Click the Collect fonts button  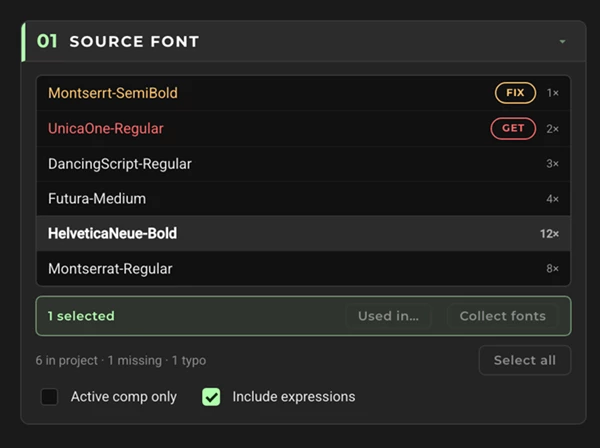pos(502,316)
